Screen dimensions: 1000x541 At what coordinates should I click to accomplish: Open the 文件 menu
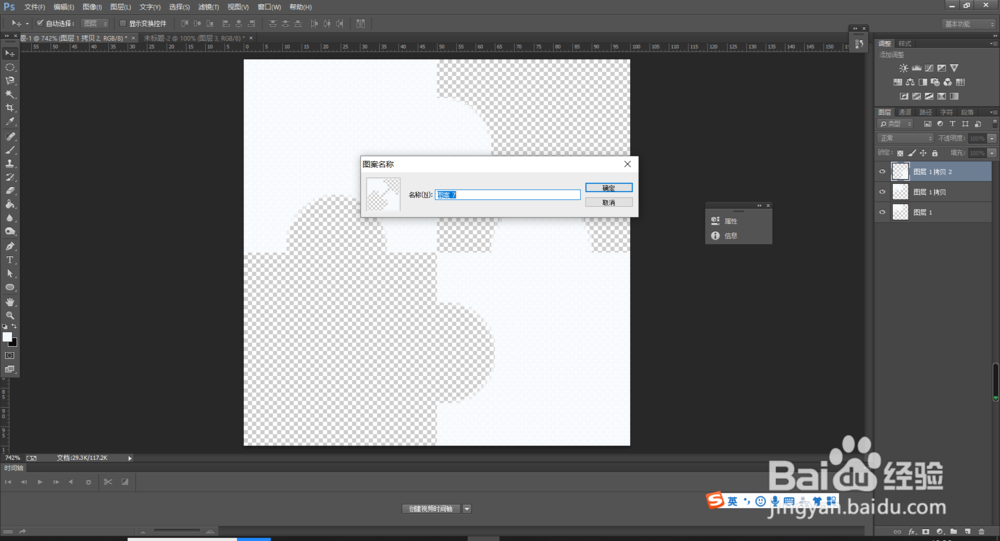34,7
